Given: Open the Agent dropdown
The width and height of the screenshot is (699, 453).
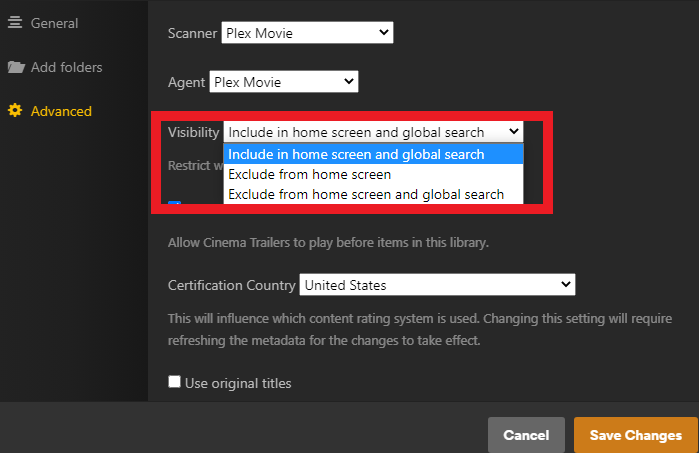Looking at the screenshot, I should pos(283,82).
